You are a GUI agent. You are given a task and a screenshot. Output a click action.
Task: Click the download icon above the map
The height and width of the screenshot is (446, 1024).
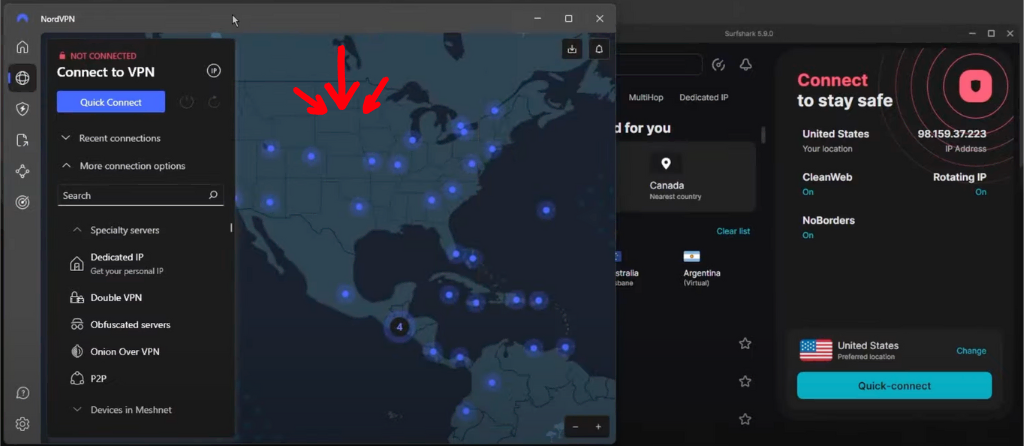(x=571, y=48)
